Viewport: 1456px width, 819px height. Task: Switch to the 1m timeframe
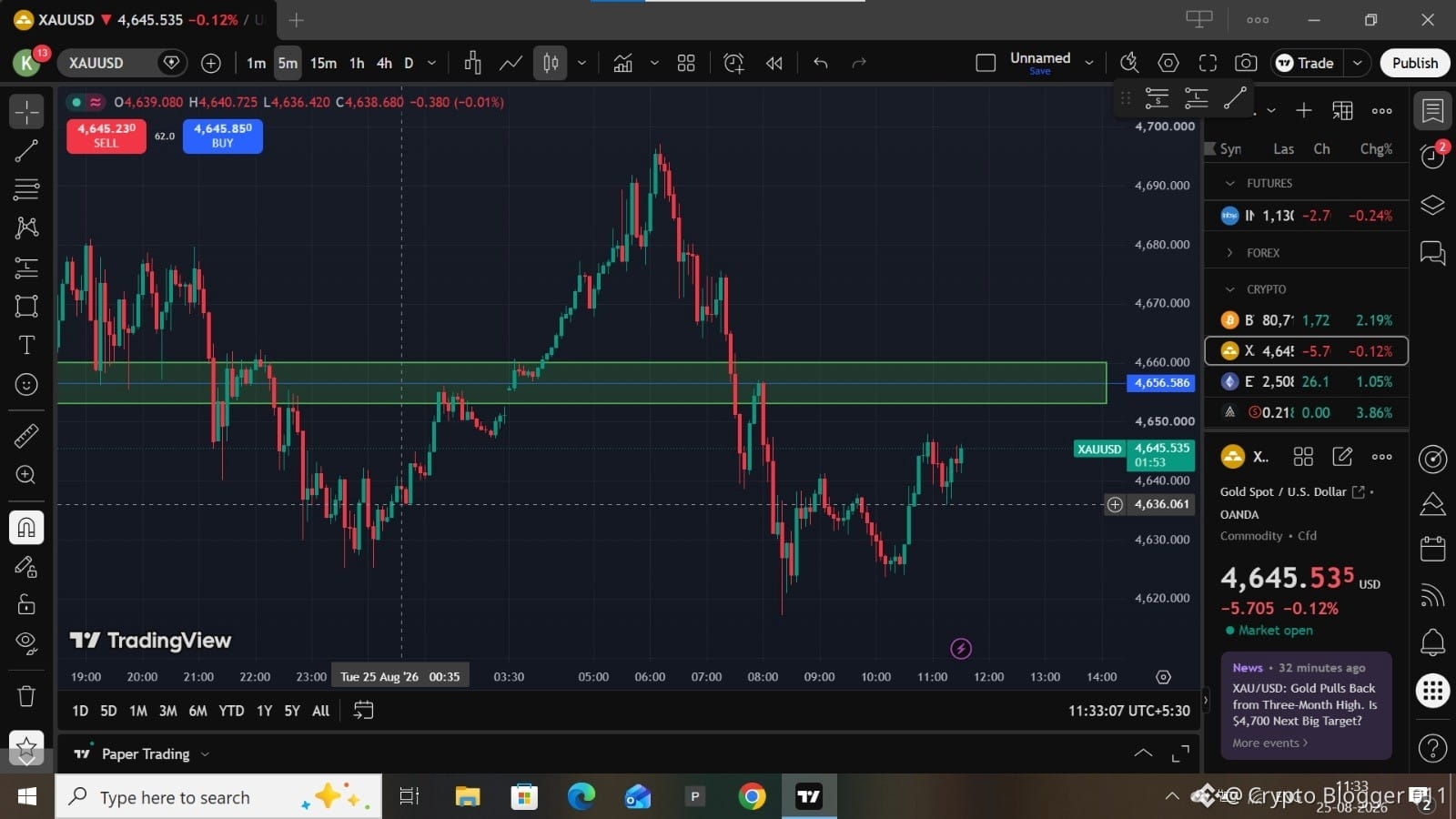[256, 63]
